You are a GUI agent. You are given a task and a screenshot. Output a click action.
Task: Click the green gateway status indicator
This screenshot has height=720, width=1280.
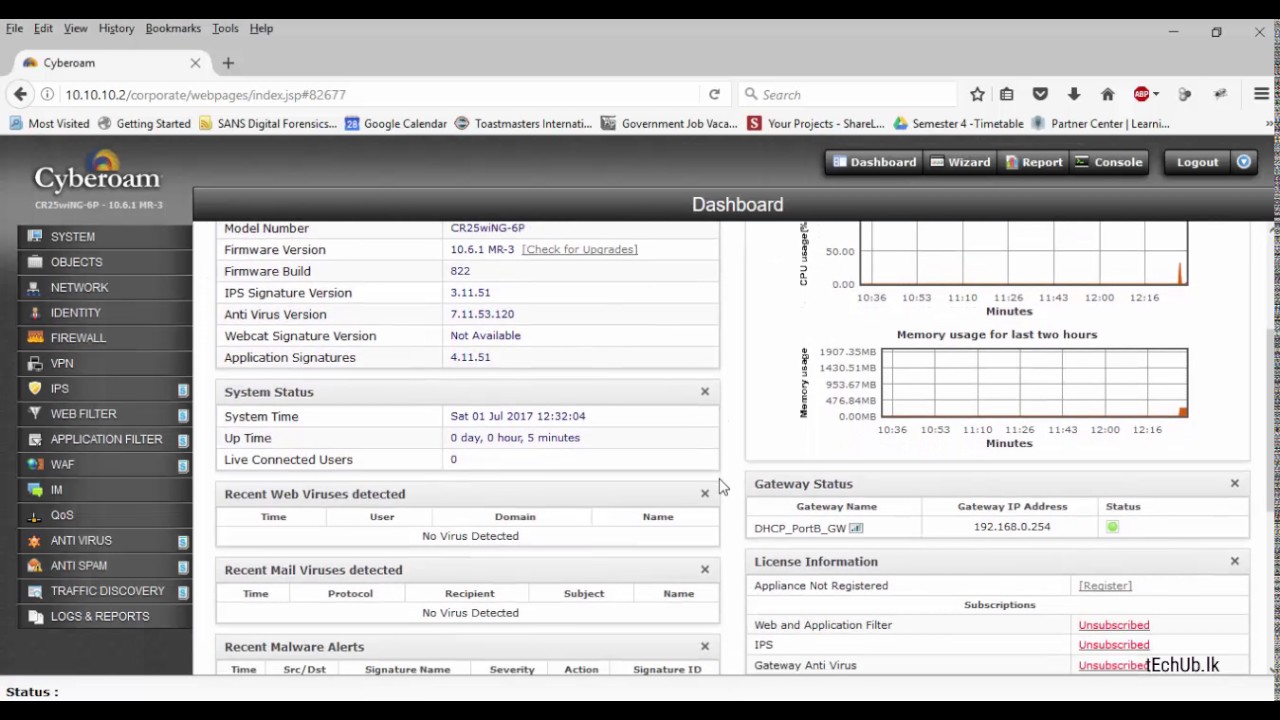pos(1113,527)
